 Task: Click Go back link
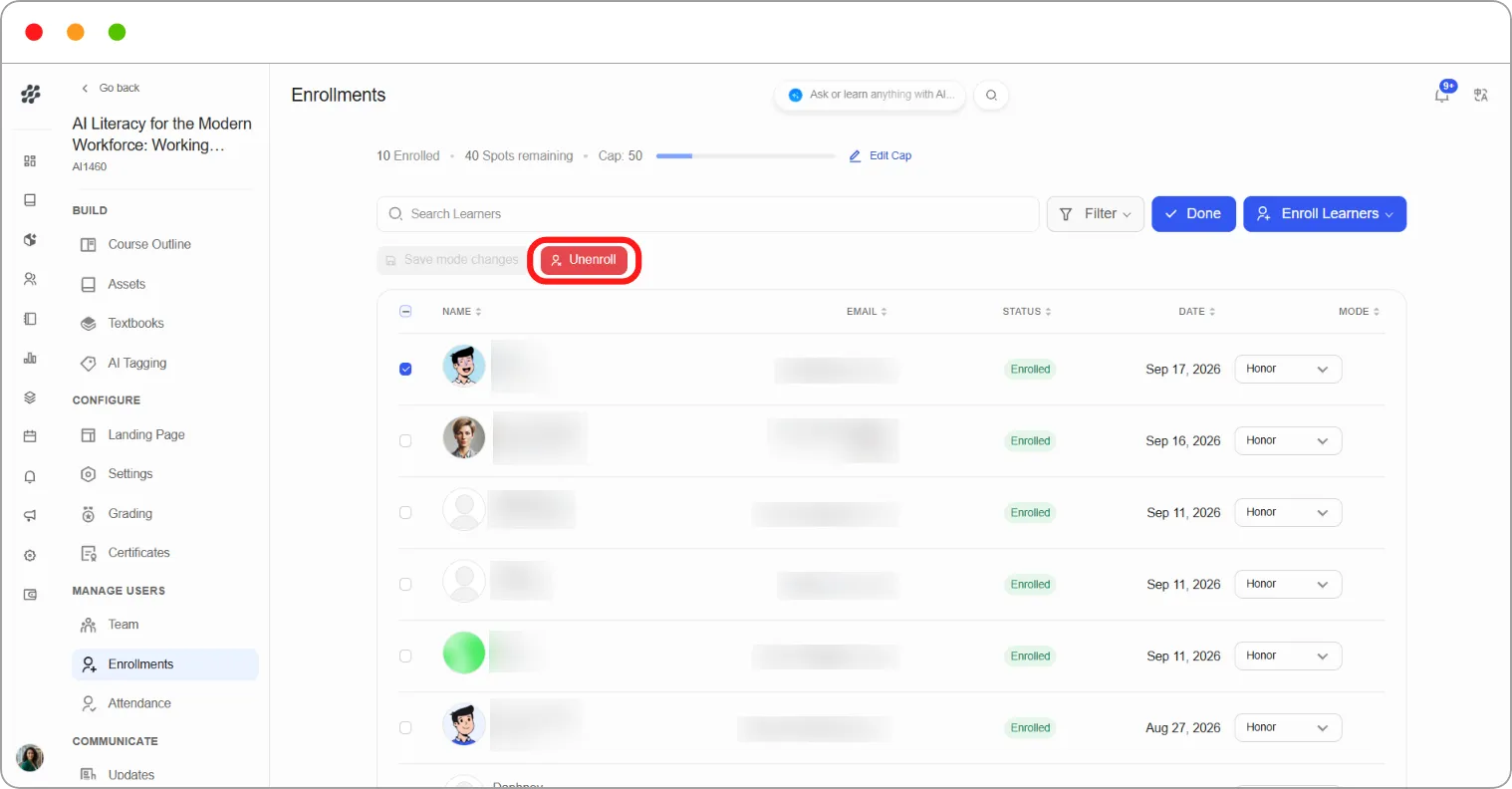click(111, 88)
